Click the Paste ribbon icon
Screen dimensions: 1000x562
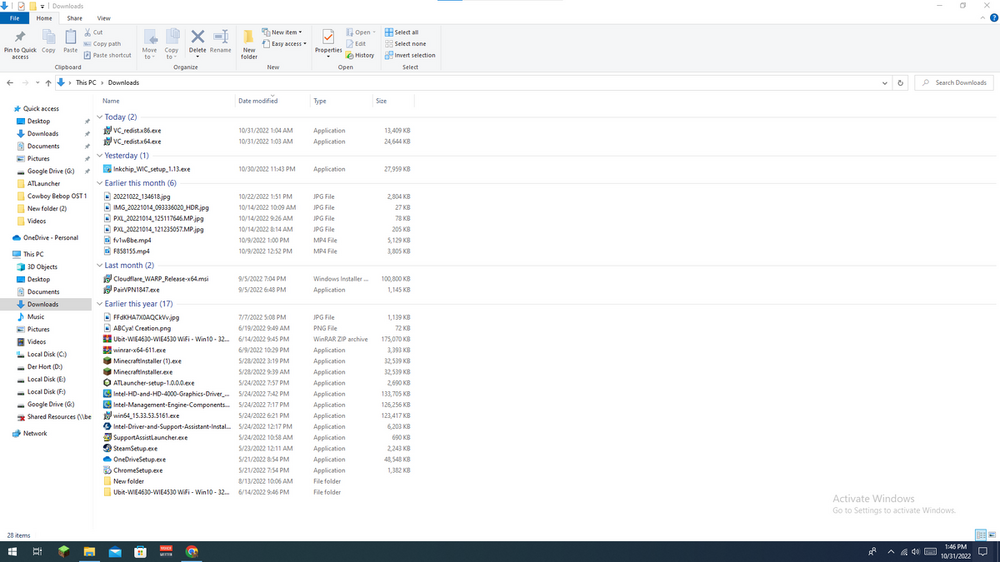tap(70, 42)
